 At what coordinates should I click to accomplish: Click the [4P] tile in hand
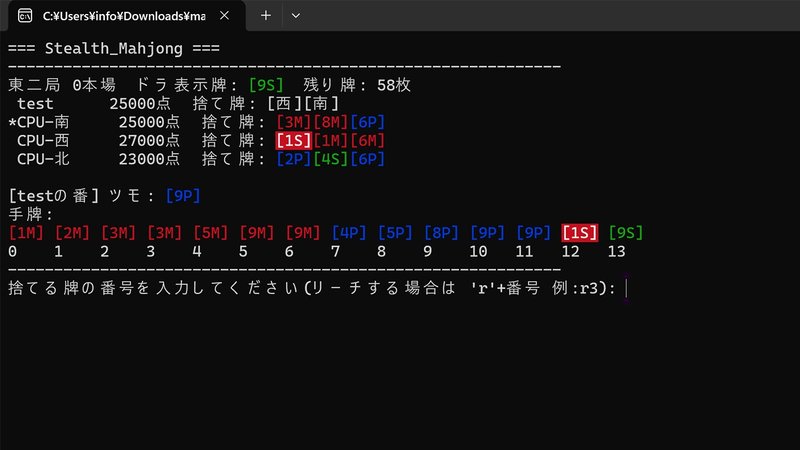click(349, 233)
